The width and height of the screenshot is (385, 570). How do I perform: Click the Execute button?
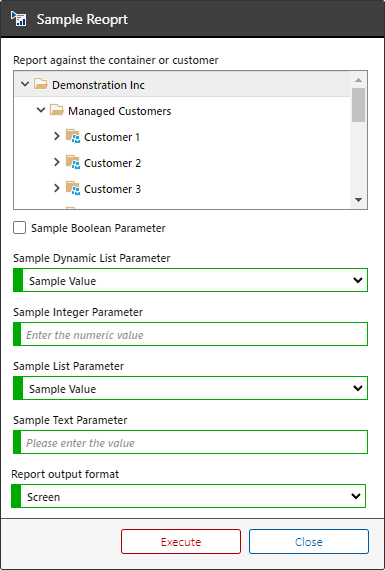click(x=181, y=542)
